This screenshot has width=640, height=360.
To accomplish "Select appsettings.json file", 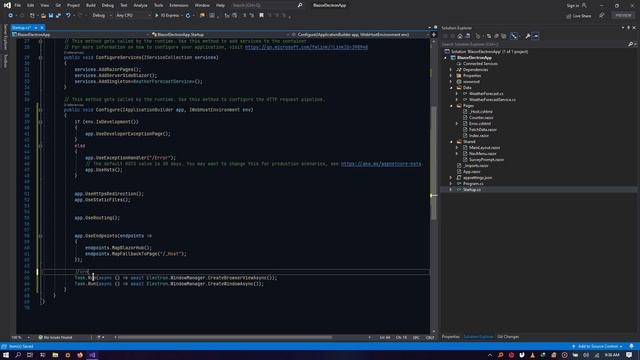I will coord(477,178).
